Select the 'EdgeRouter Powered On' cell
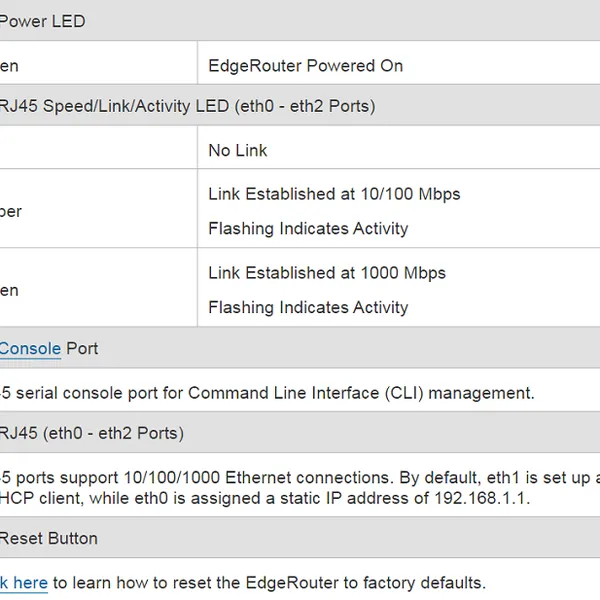600x600 pixels. click(x=305, y=66)
